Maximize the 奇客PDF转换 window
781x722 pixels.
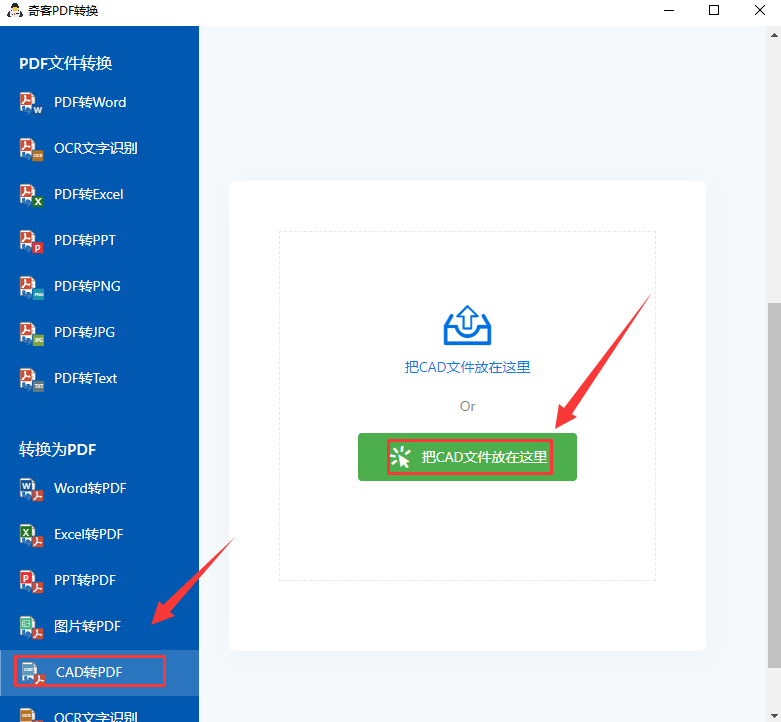[714, 11]
